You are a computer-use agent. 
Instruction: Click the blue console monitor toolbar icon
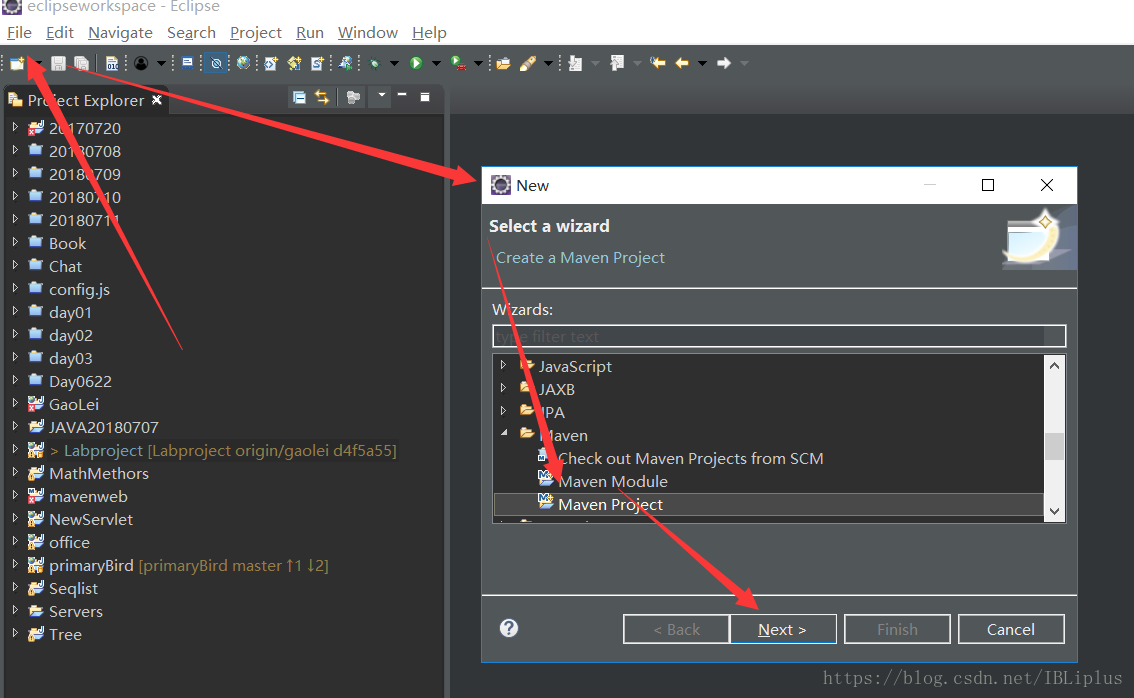pos(187,63)
